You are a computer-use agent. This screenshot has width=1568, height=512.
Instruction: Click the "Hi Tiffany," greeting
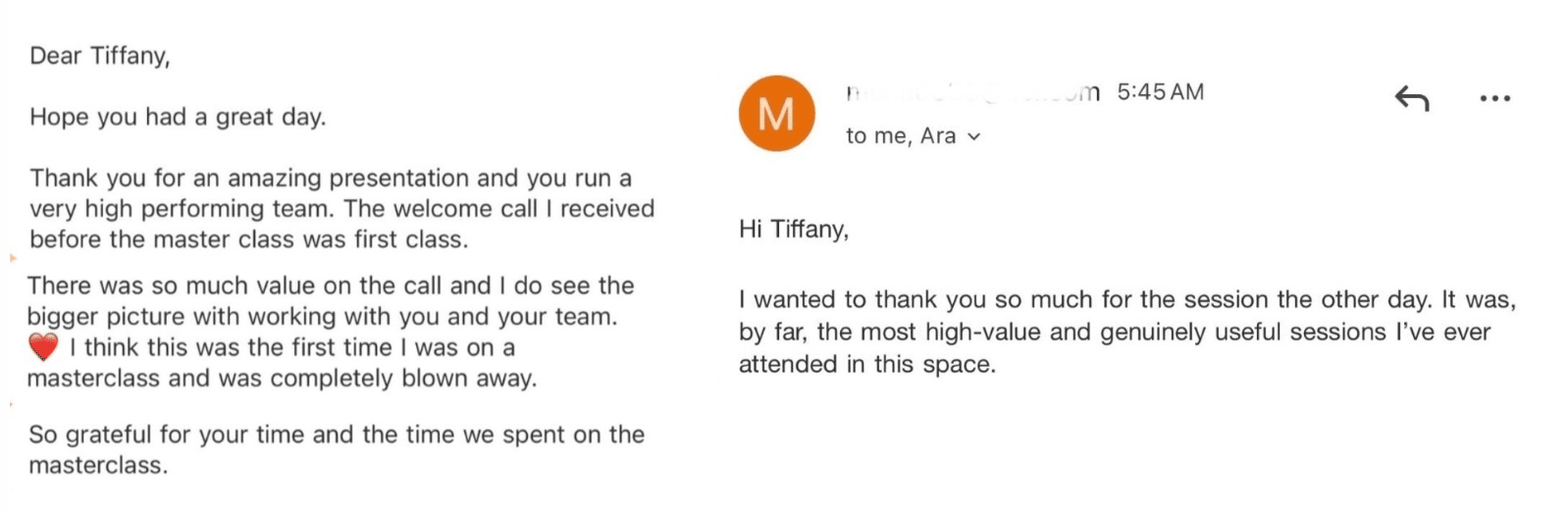point(793,230)
